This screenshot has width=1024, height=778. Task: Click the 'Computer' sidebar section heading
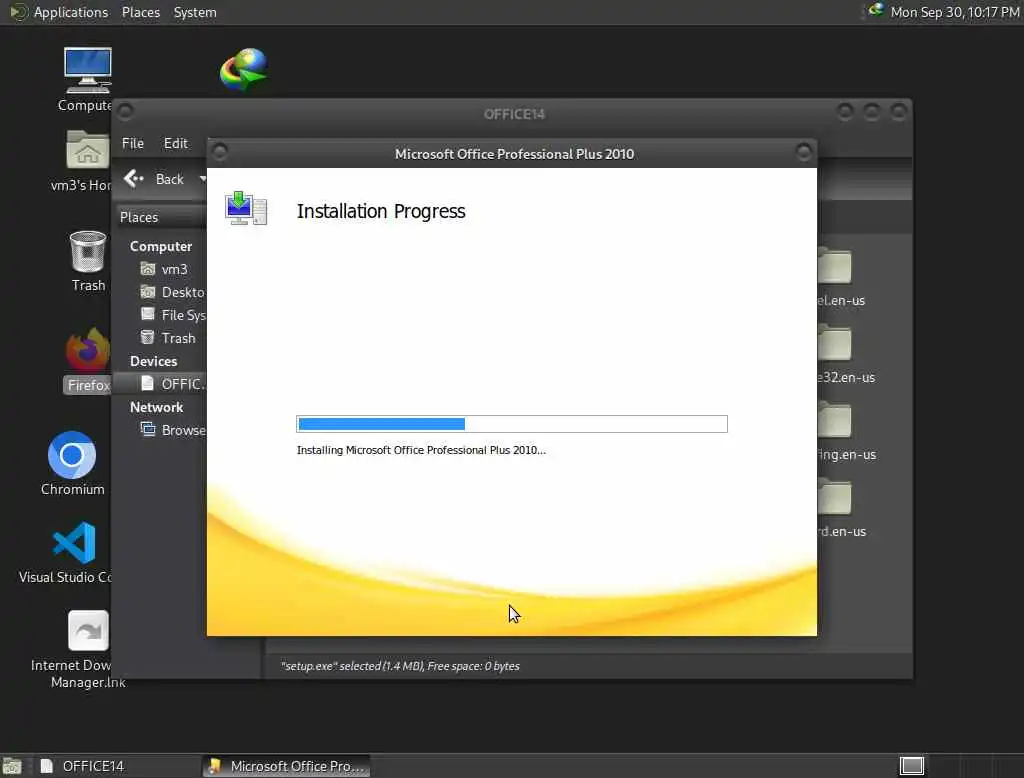pyautogui.click(x=161, y=246)
